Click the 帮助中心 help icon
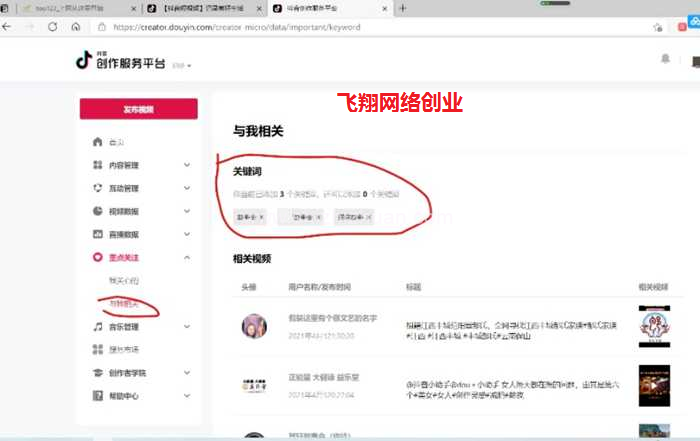700x441 pixels. click(x=98, y=395)
